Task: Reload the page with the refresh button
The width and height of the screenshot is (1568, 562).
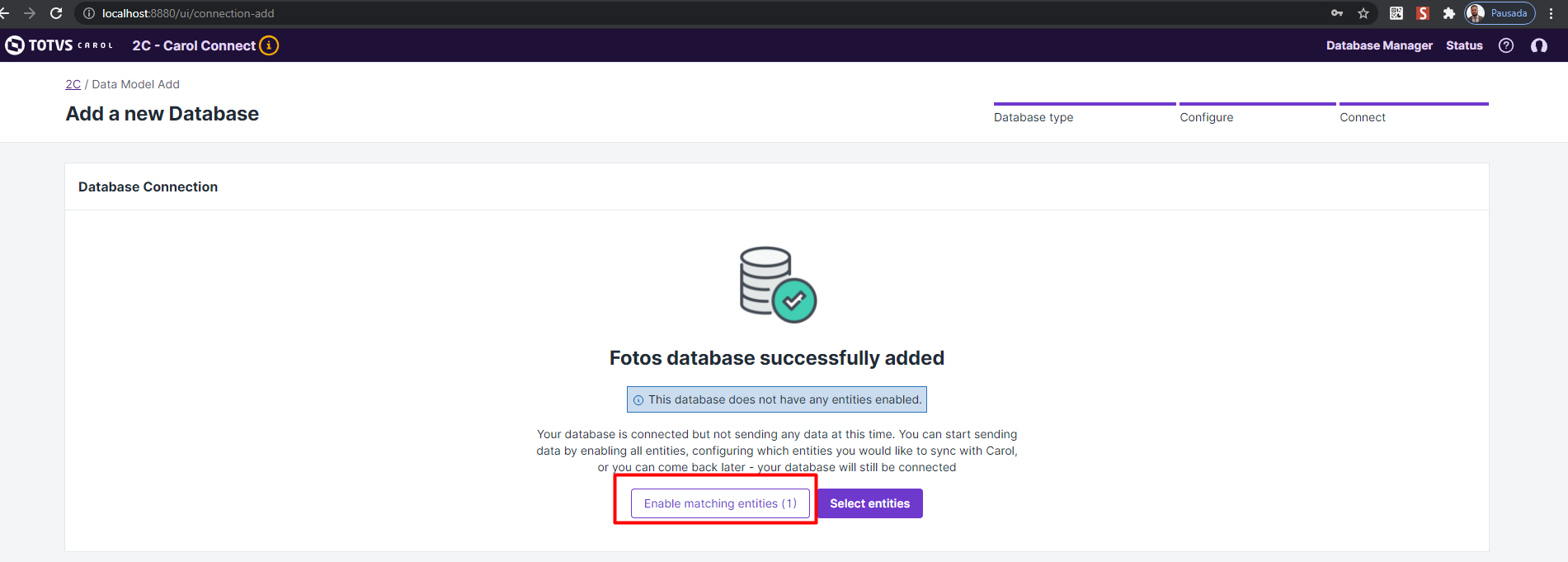Action: tap(56, 13)
